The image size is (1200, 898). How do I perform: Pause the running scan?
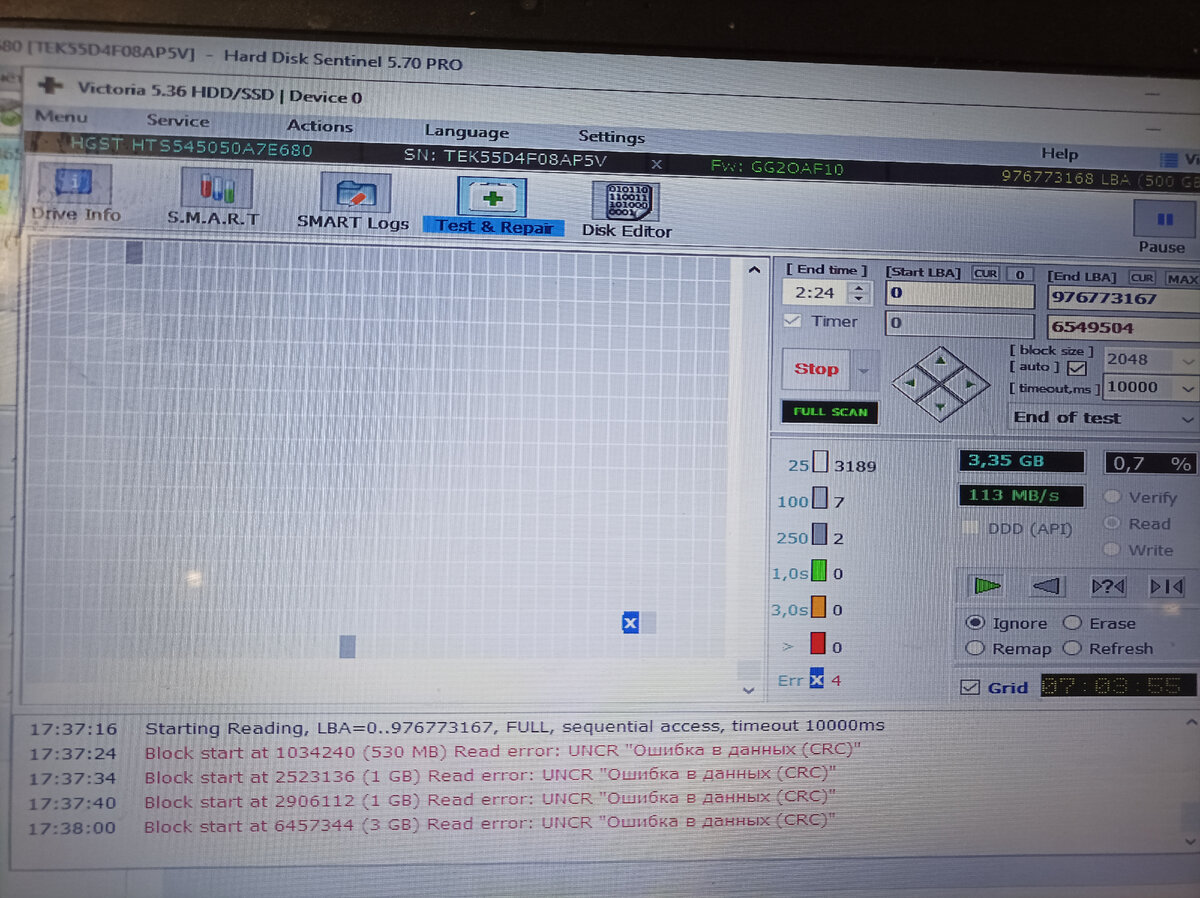coord(1164,227)
